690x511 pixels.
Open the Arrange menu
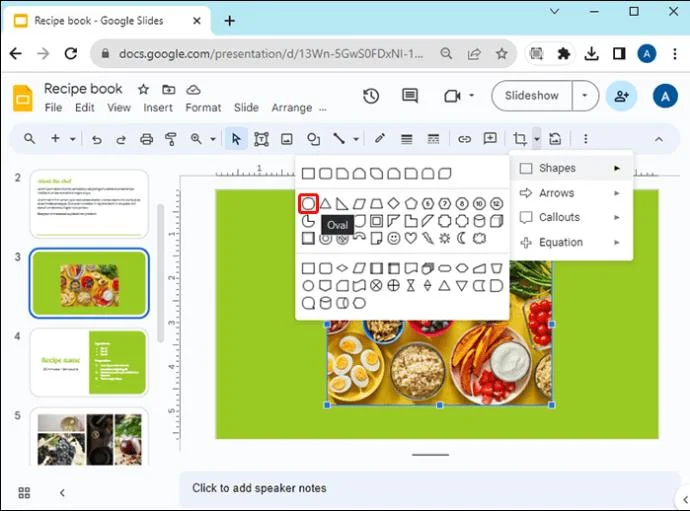291,108
